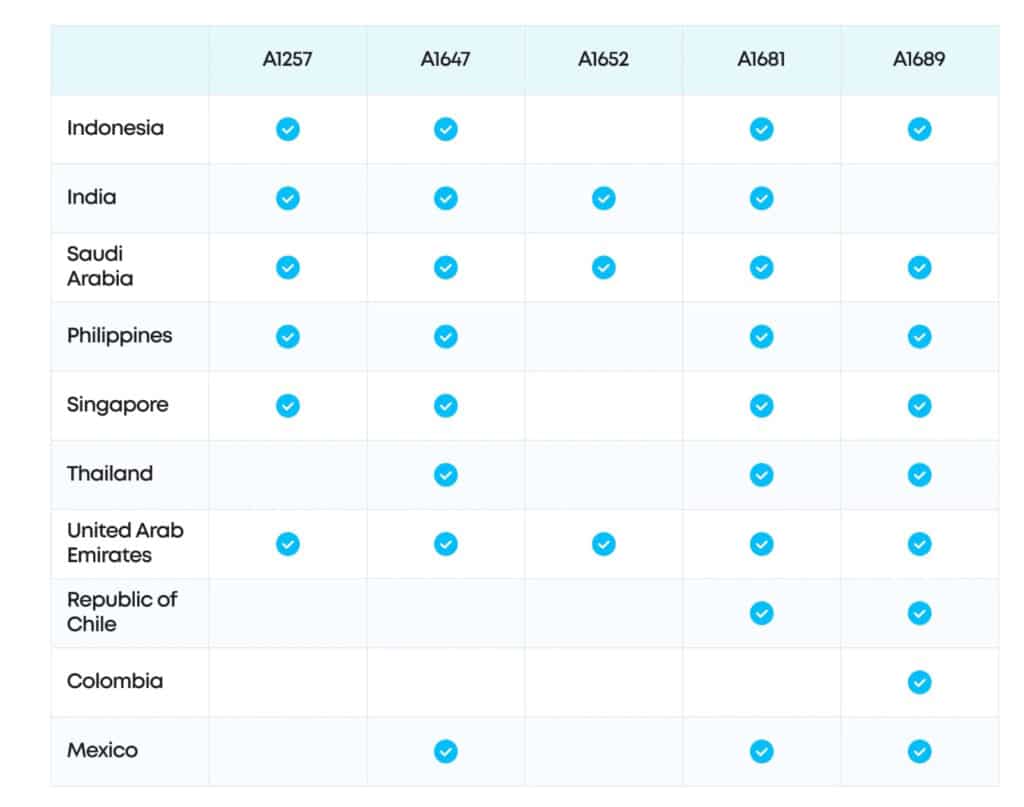1024x807 pixels.
Task: Select the A1652 column header
Action: click(x=603, y=59)
